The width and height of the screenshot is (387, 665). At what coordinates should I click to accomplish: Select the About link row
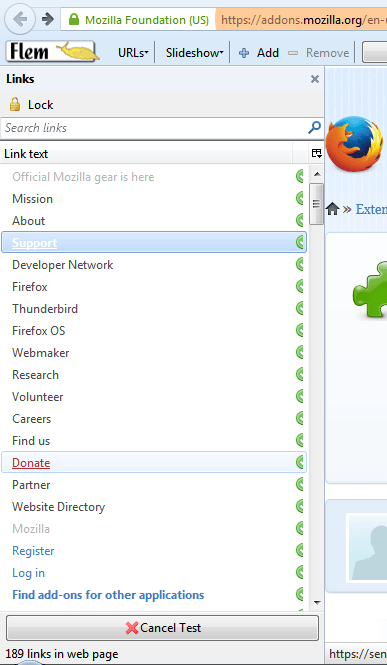pos(154,221)
